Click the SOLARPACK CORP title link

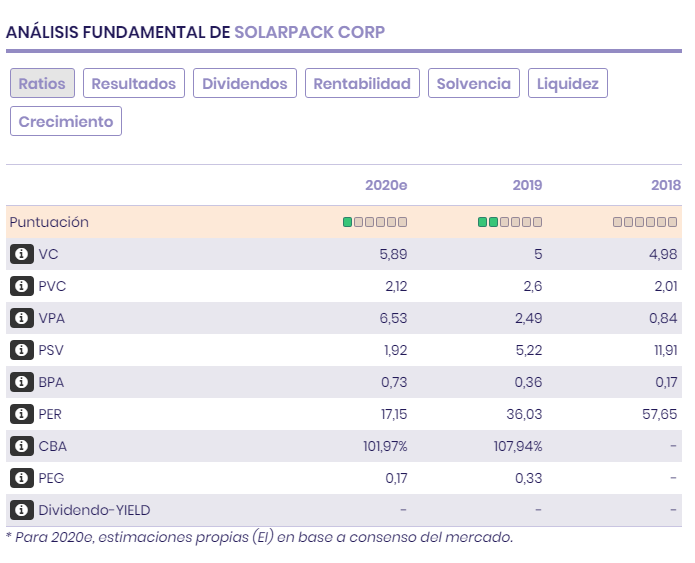(309, 32)
